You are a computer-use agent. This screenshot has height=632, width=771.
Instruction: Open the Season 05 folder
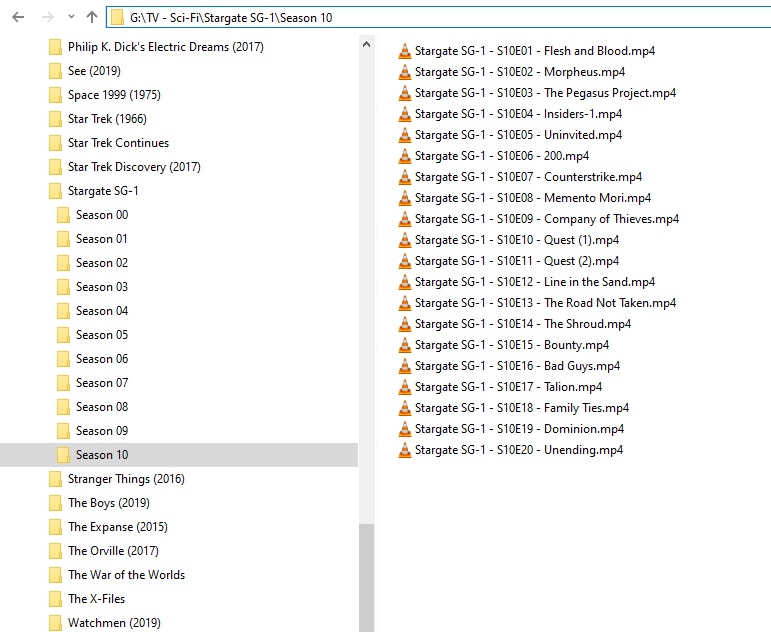[92, 335]
